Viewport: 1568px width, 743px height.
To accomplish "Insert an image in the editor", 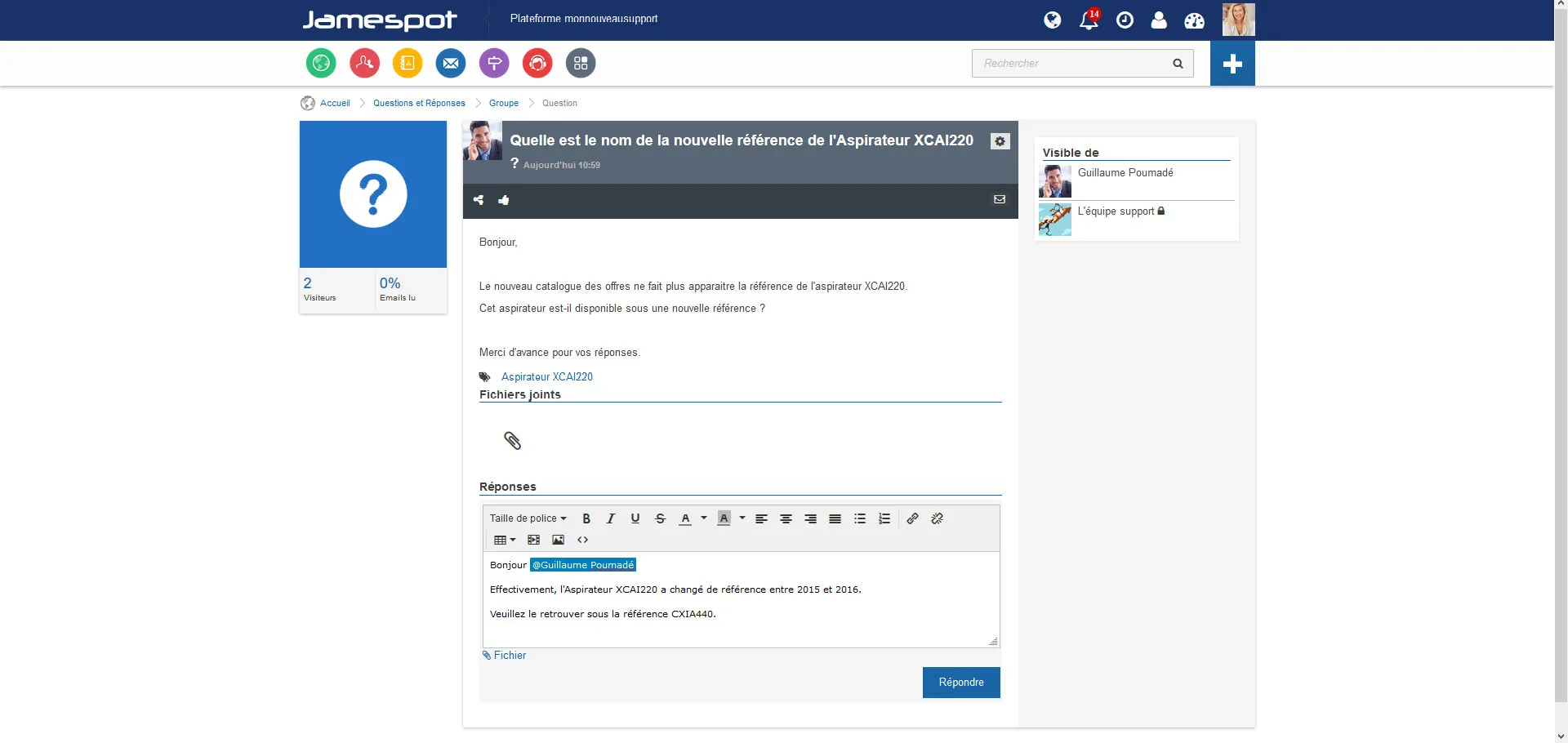I will click(x=558, y=540).
